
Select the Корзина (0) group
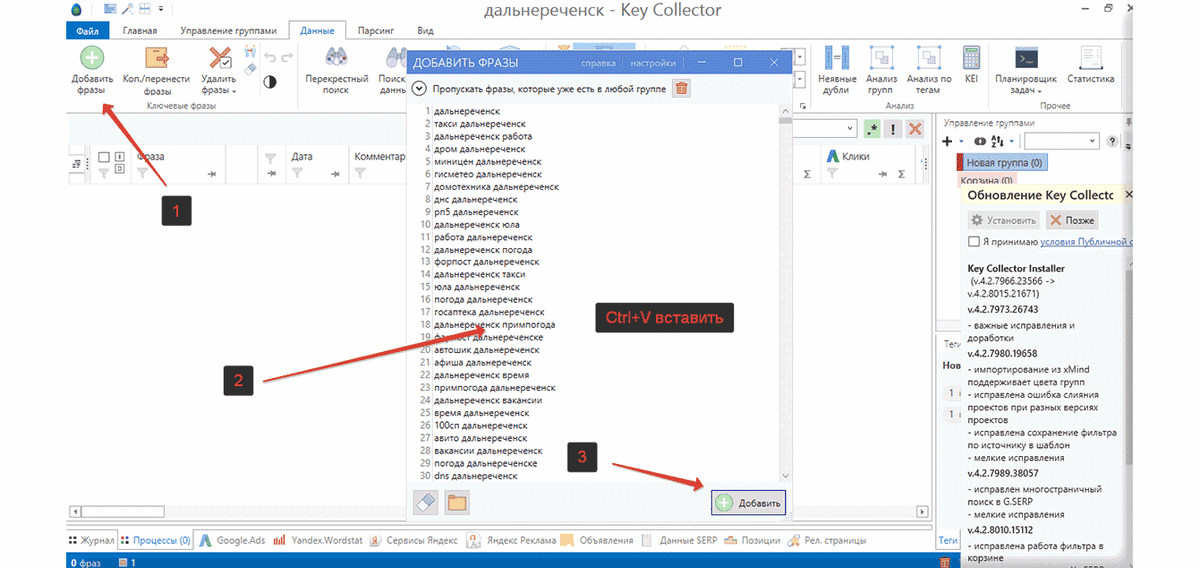tap(987, 180)
